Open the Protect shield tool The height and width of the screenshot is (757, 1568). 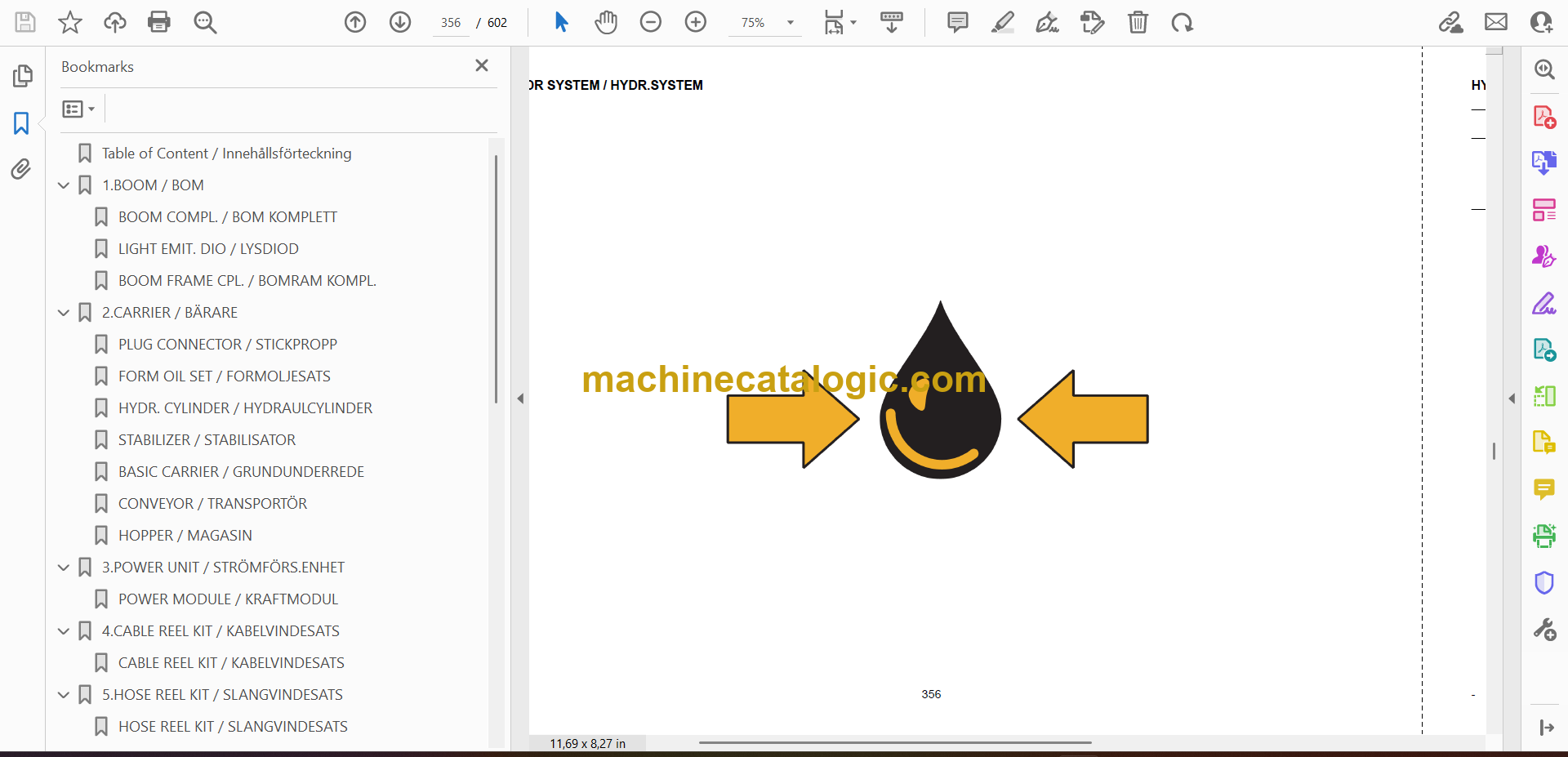coord(1544,582)
